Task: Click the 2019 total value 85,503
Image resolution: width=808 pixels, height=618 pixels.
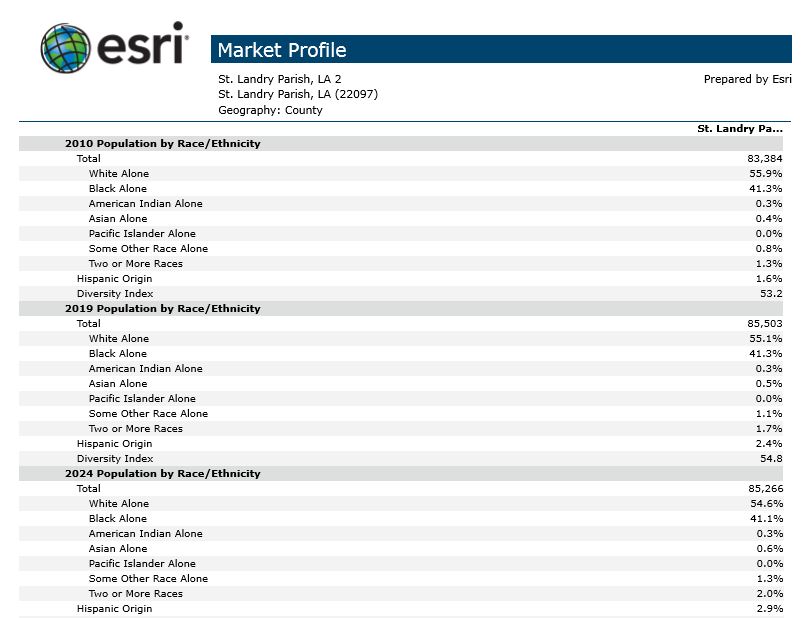Action: click(x=765, y=323)
